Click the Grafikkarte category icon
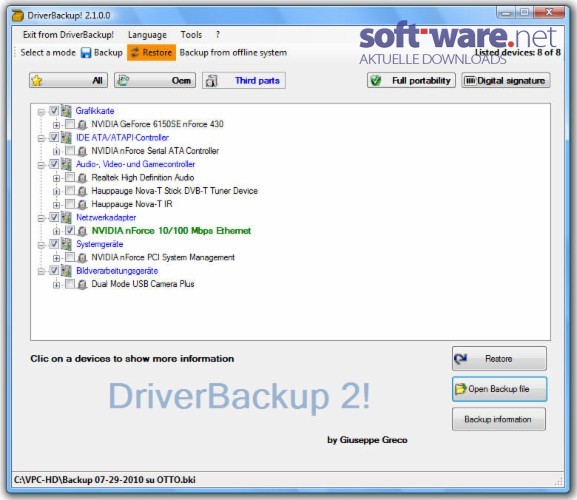The height and width of the screenshot is (500, 577). tap(66, 111)
